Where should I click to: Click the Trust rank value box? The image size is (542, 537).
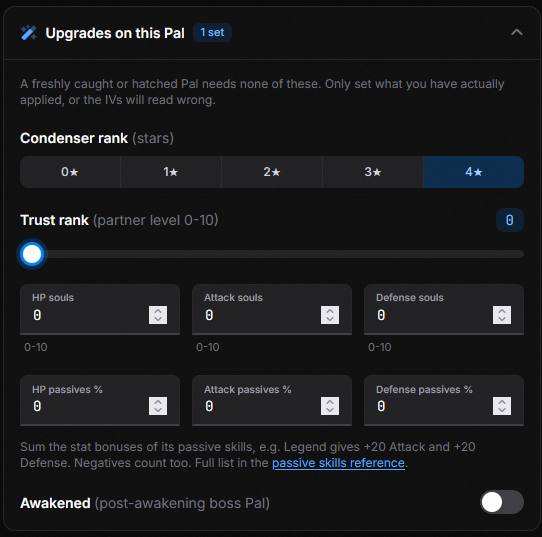[510, 220]
